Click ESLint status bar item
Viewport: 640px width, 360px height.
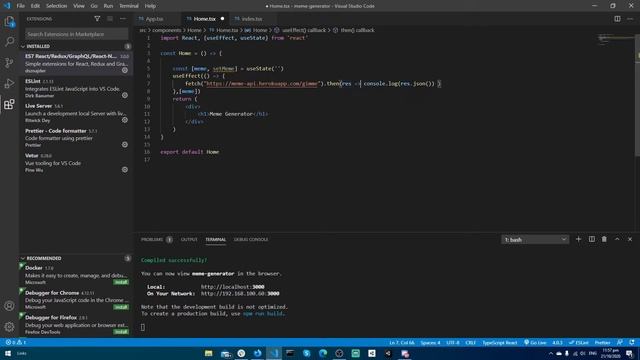coord(579,342)
